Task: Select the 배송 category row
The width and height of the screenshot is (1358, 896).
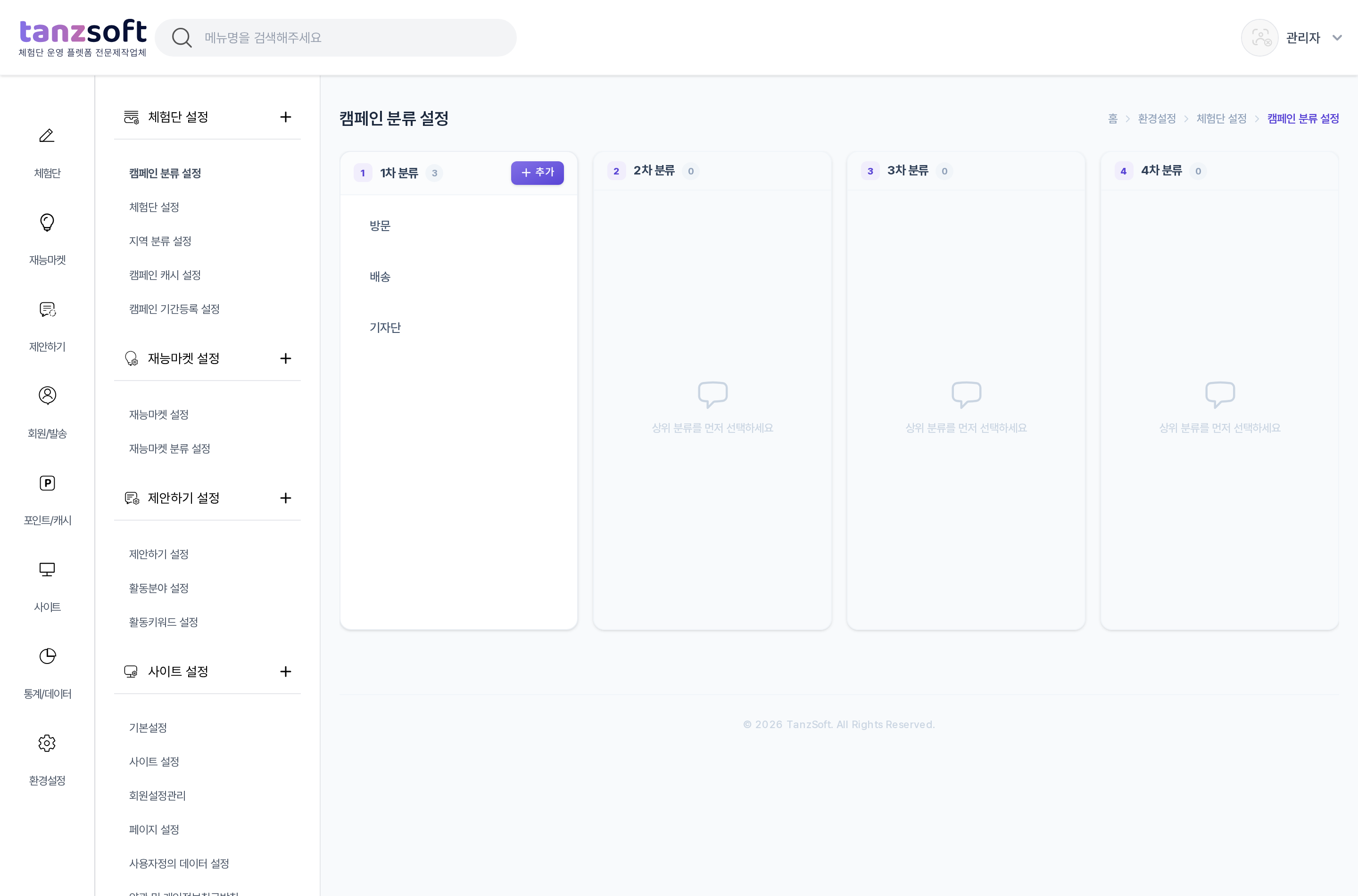Action: point(459,276)
